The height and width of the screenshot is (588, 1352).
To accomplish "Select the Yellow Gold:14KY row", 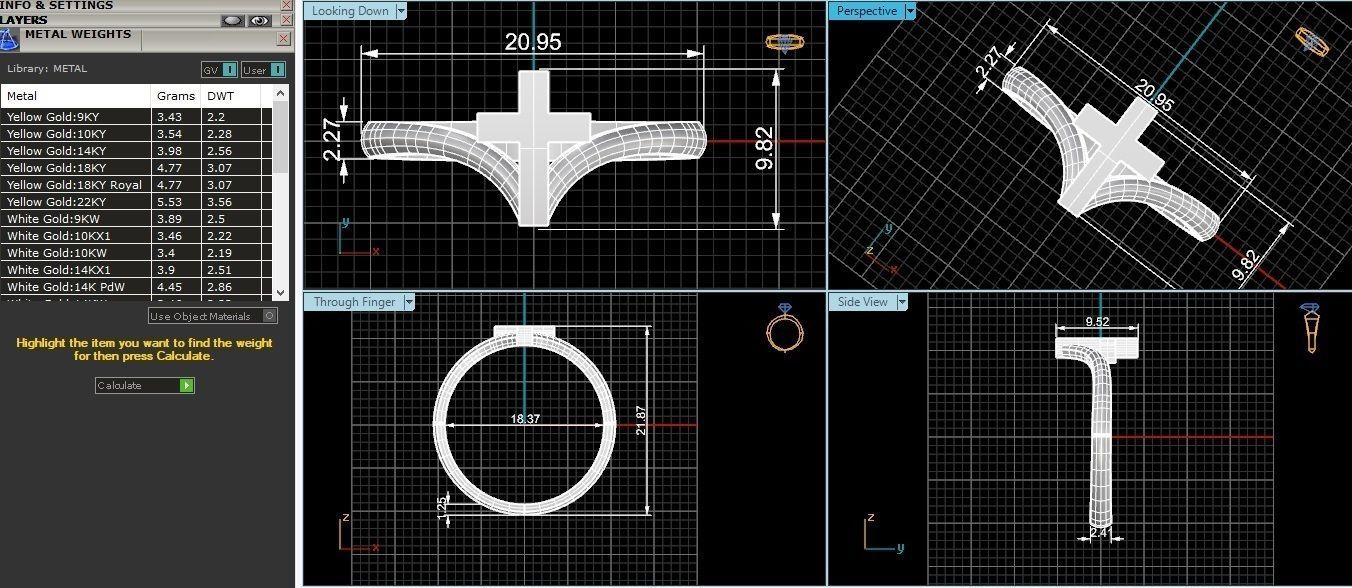I will 136,151.
